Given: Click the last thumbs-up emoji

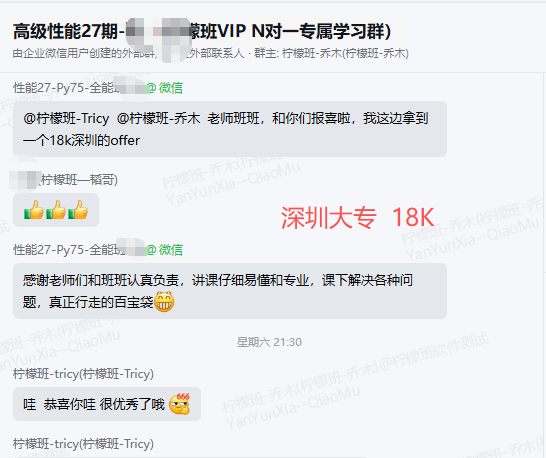Looking at the screenshot, I should [78, 210].
